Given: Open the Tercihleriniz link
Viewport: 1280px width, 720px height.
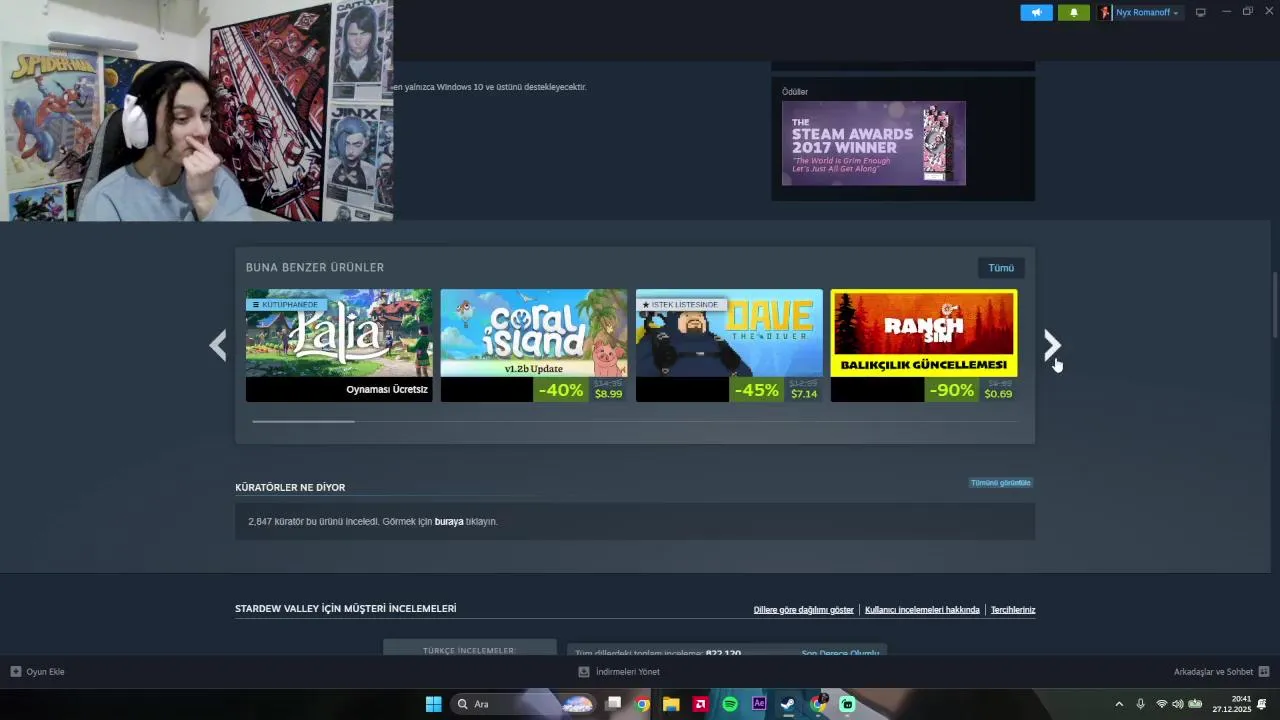Looking at the screenshot, I should (1013, 610).
